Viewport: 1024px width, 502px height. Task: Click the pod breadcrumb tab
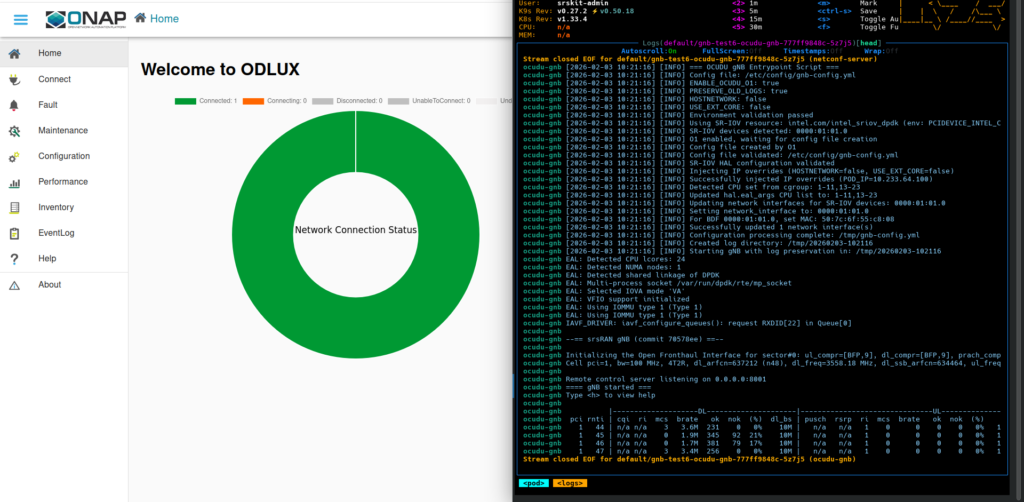click(533, 482)
